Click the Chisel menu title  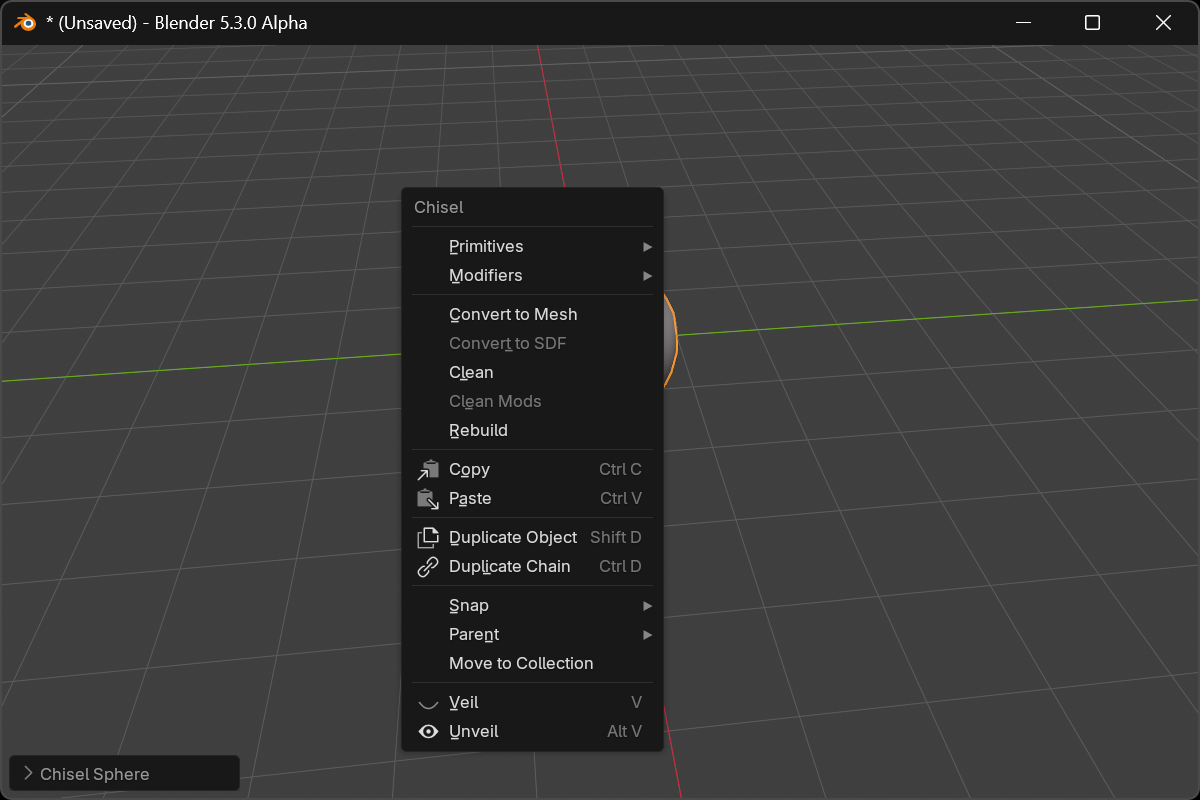coord(439,207)
